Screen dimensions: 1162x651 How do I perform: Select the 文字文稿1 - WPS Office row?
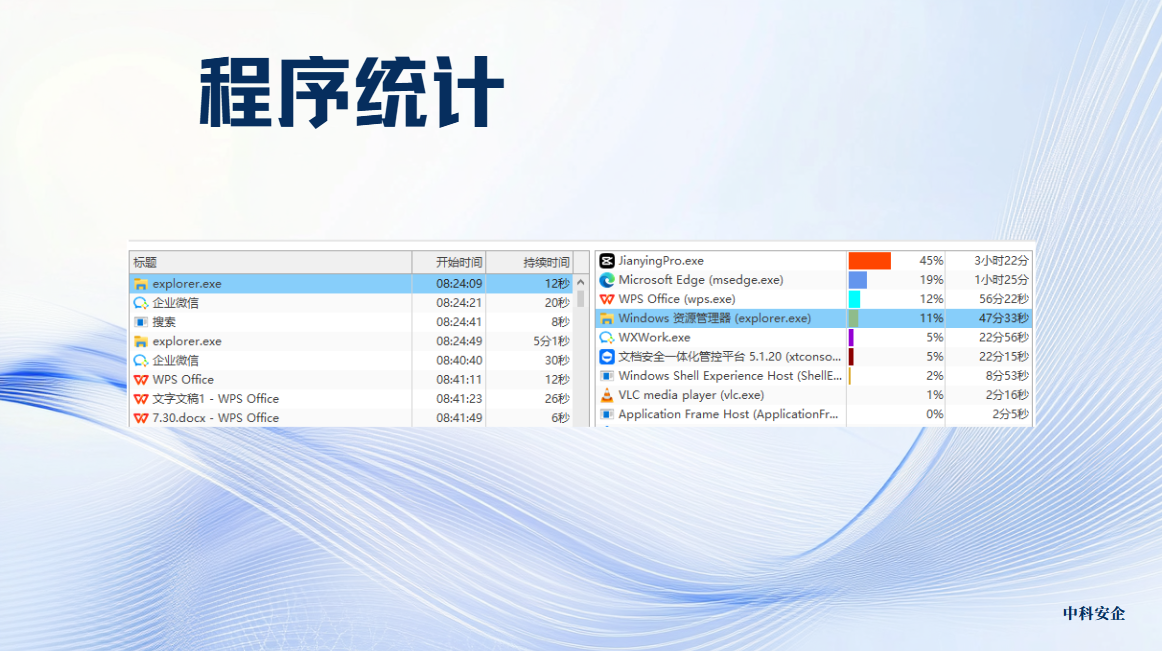click(351, 399)
